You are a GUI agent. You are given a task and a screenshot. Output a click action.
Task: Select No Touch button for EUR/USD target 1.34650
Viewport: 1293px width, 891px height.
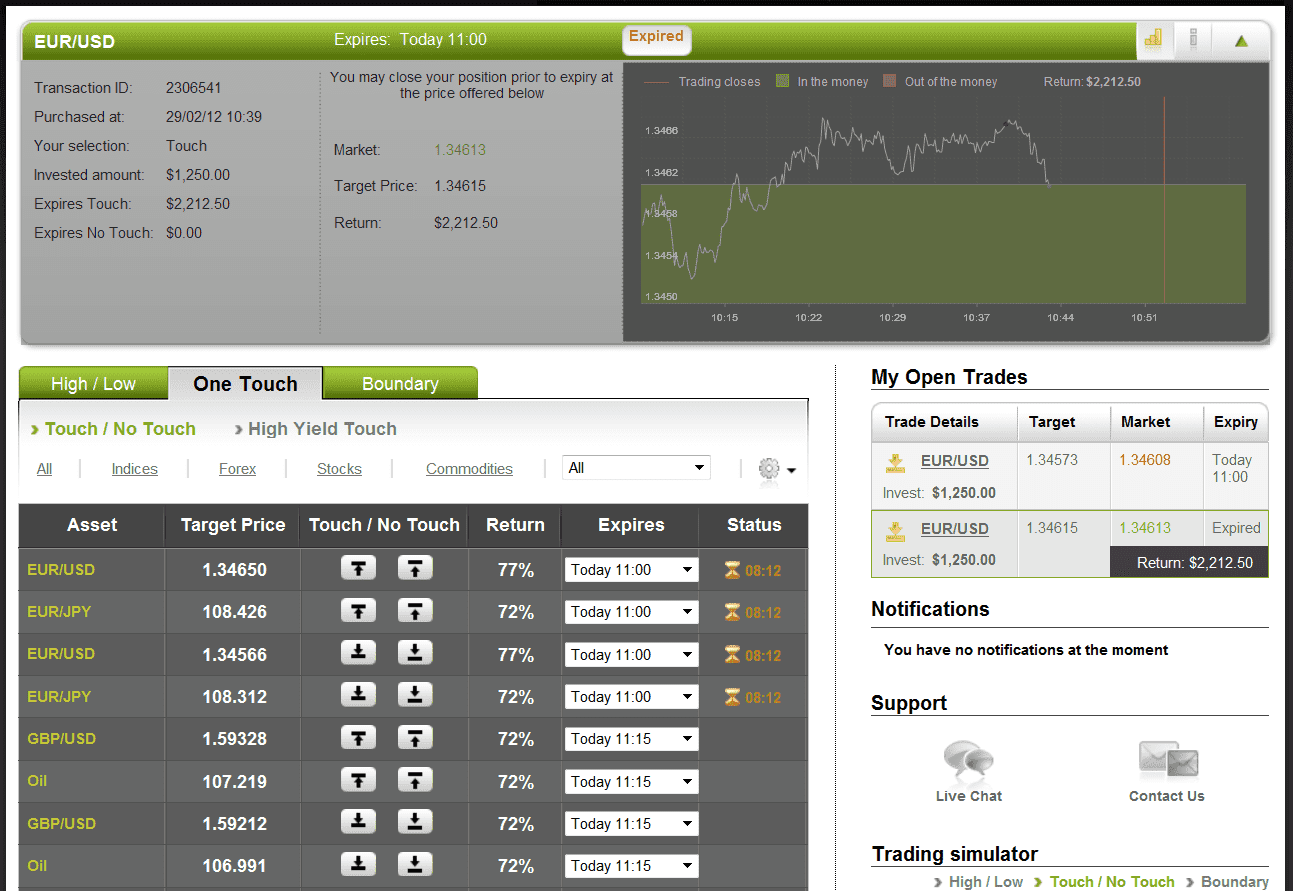(x=415, y=569)
